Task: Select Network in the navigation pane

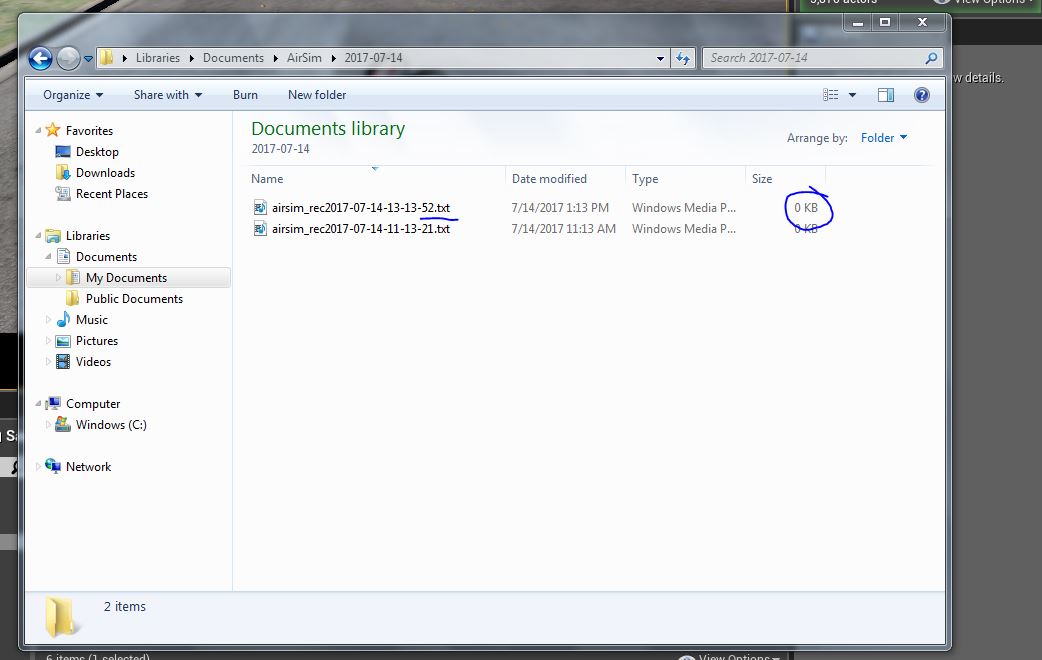Action: pos(88,467)
